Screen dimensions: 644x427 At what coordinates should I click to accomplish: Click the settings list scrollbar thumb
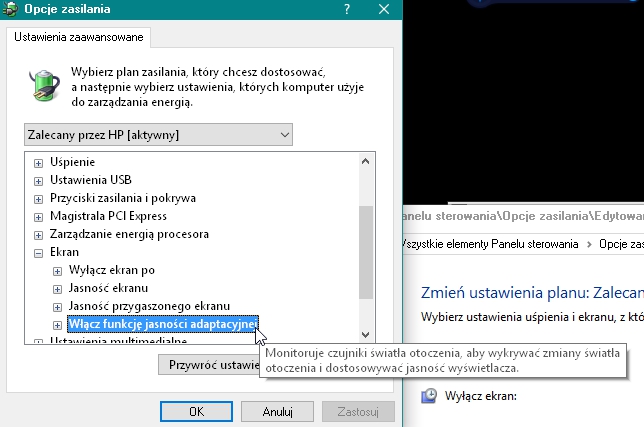point(366,252)
